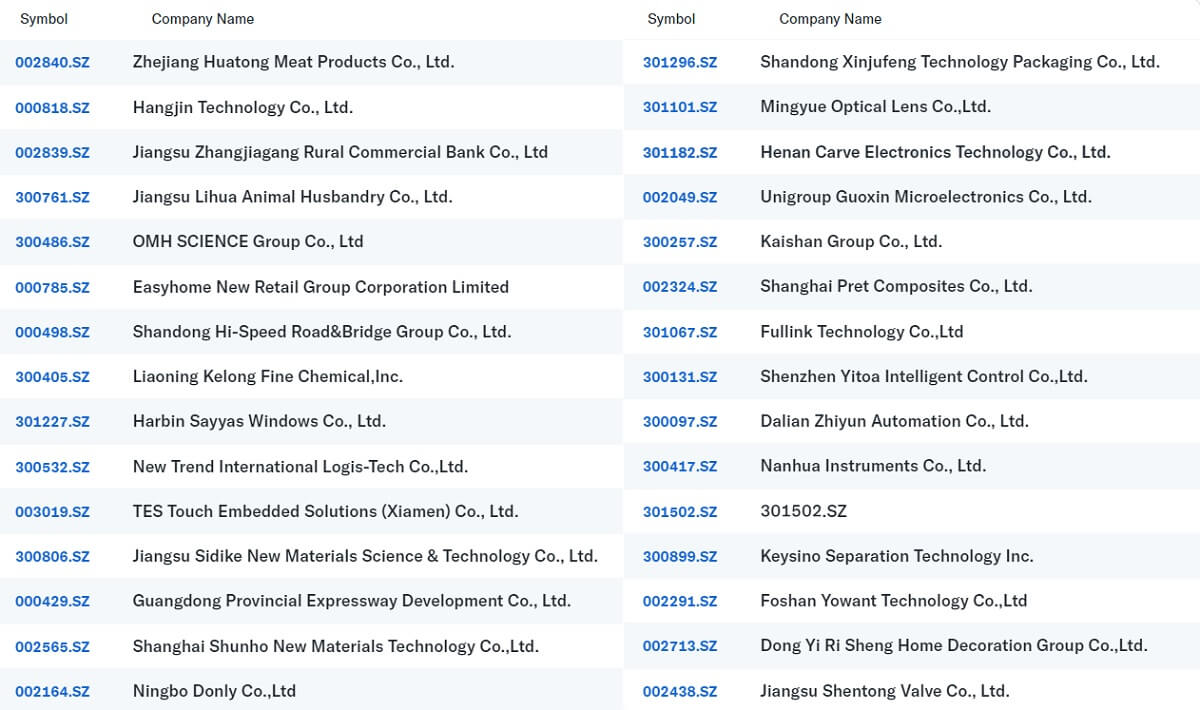Image resolution: width=1200 pixels, height=710 pixels.
Task: Open the 000785.SZ symbol link
Action: click(x=52, y=287)
